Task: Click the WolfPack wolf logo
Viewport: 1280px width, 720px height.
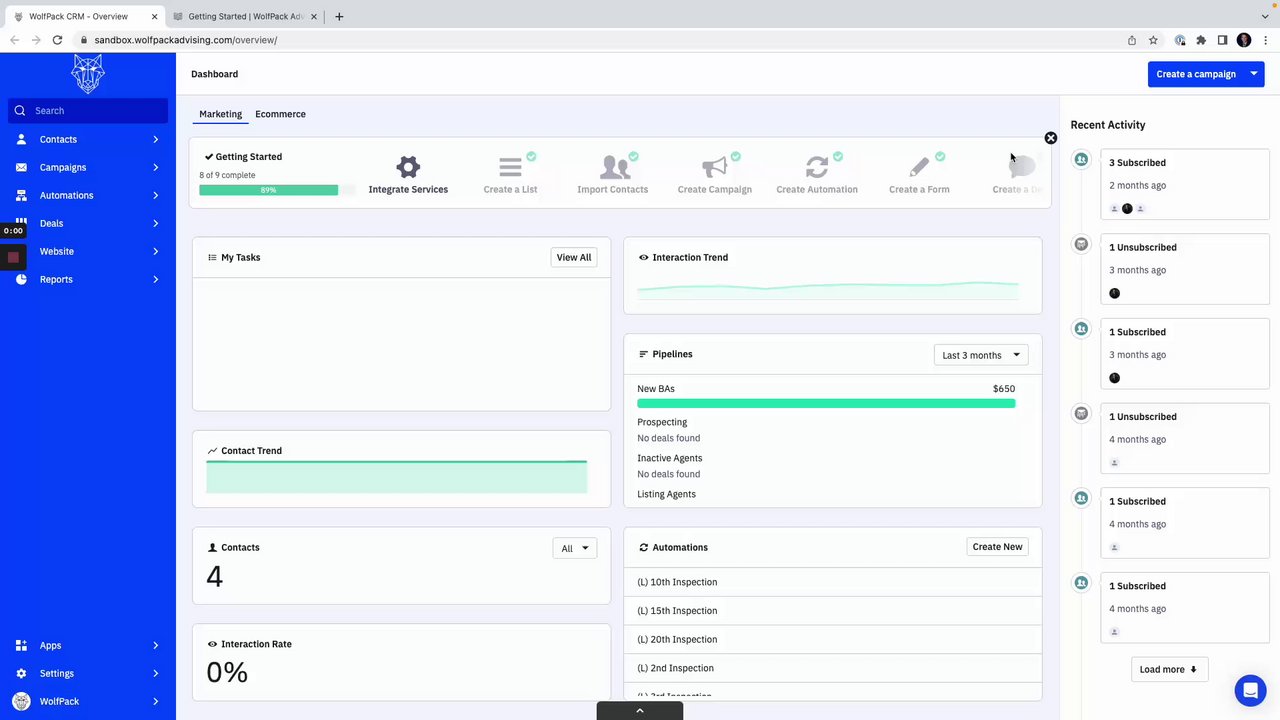Action: click(88, 74)
